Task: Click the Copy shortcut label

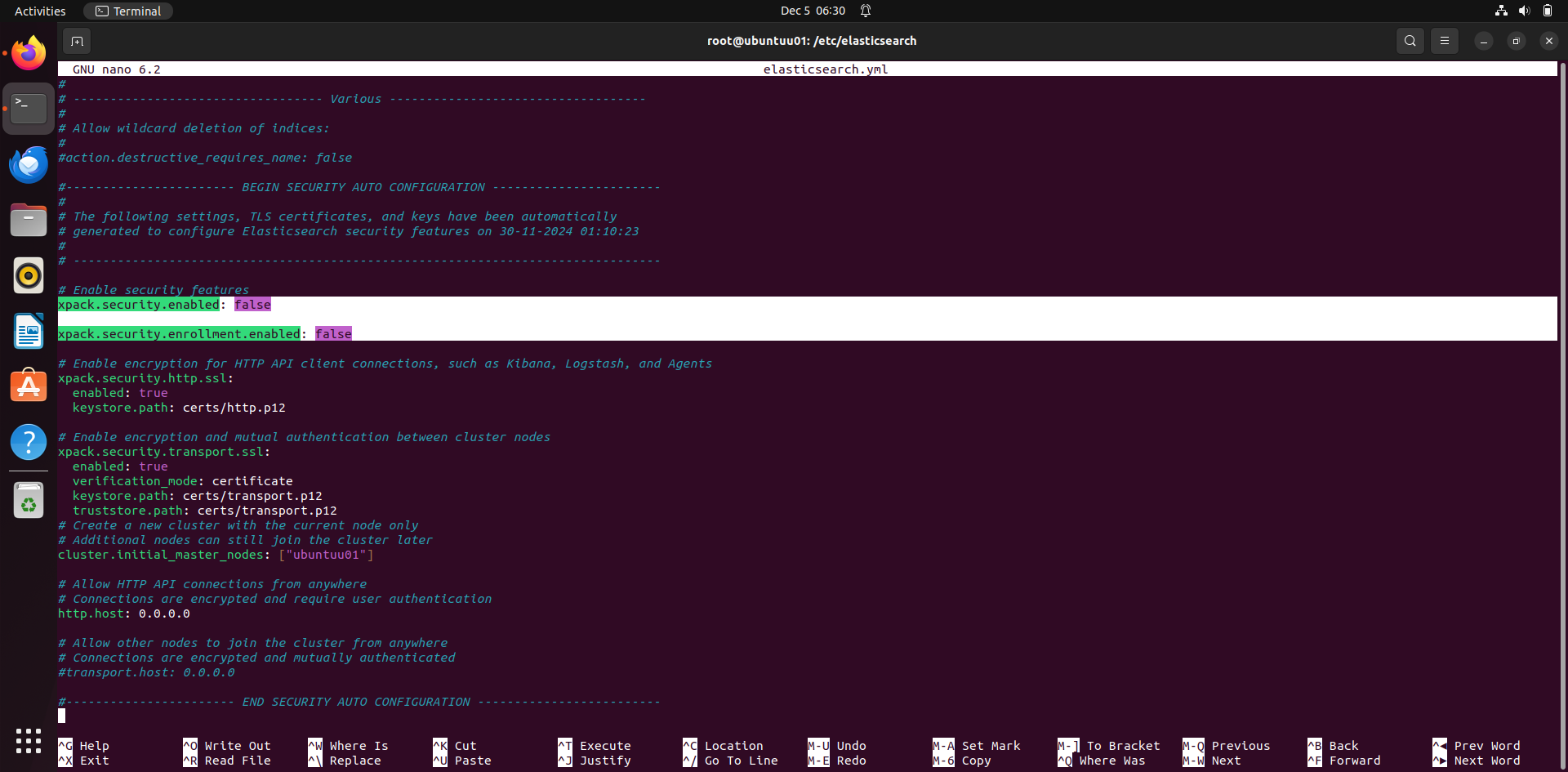Action: coord(976,761)
